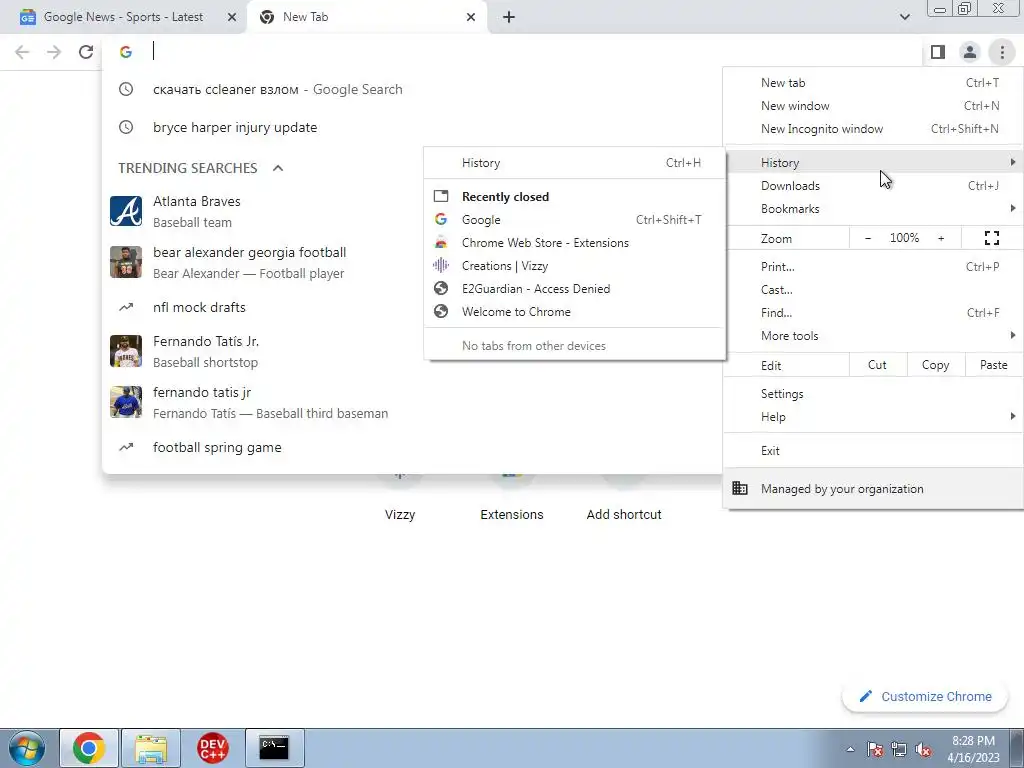Viewport: 1024px width, 768px height.
Task: Reload the page with the refresh icon
Action: (86, 52)
